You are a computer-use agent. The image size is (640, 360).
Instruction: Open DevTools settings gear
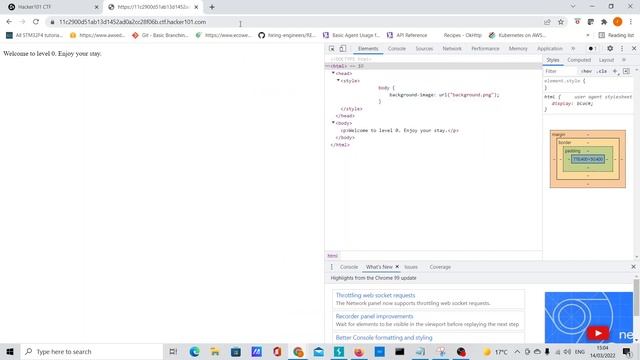click(610, 48)
